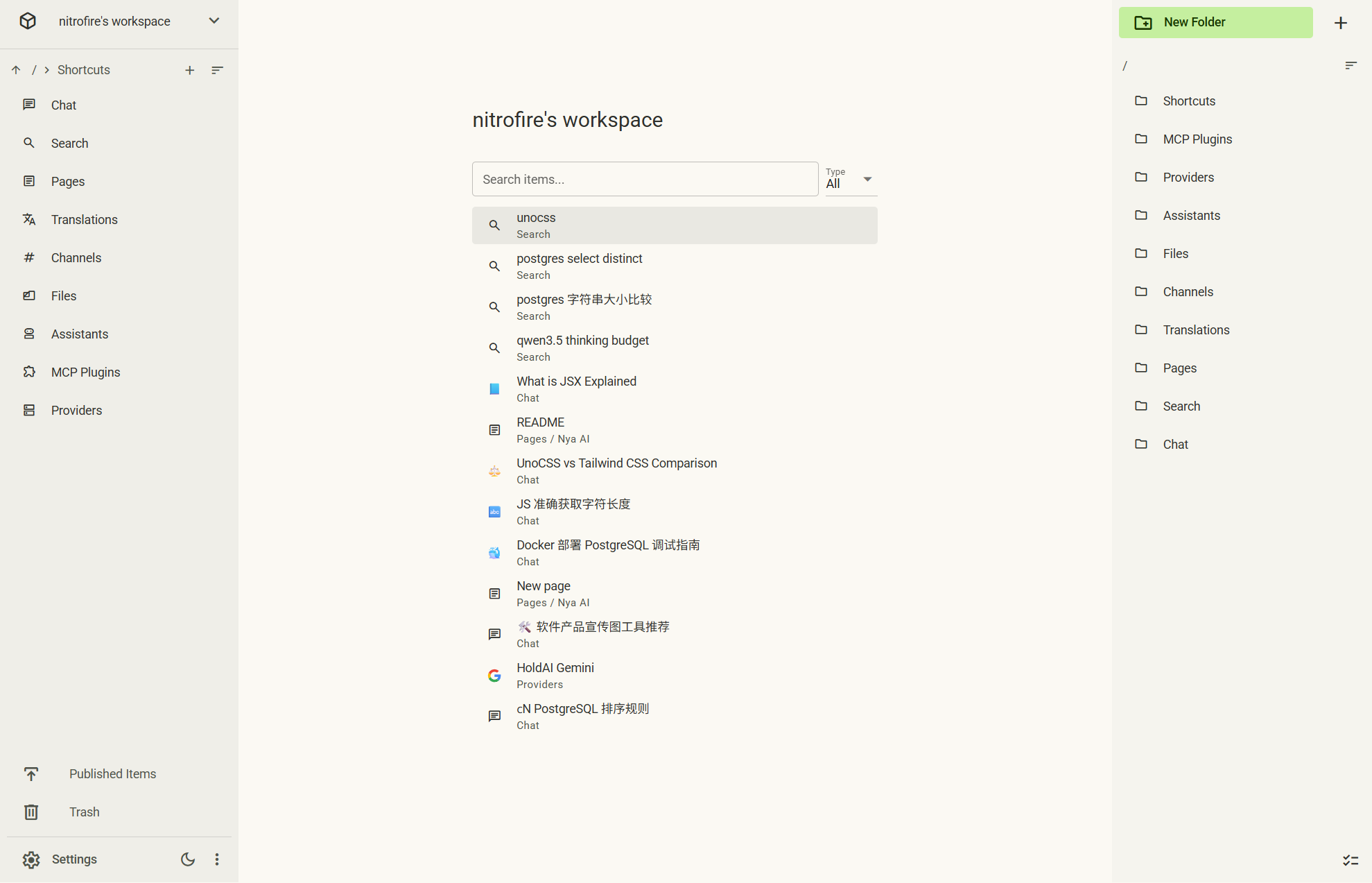
Task: Click the plus icon beside Shortcuts breadcrumb
Action: [189, 70]
